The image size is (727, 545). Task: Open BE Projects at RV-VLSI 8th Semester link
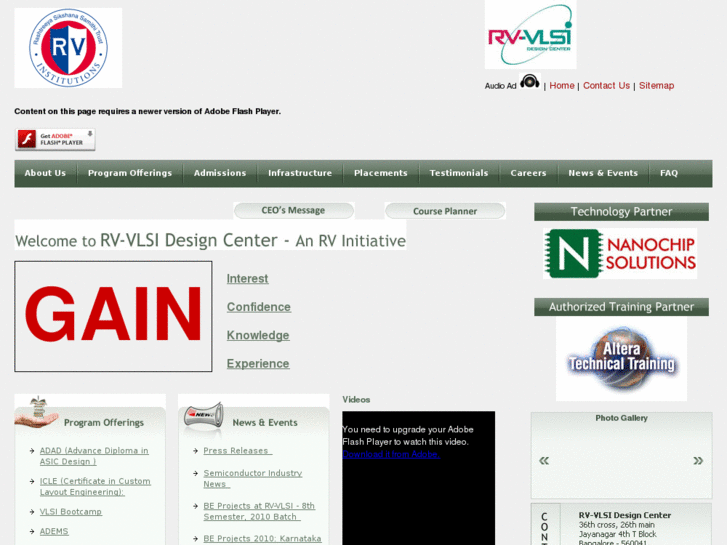(x=259, y=511)
